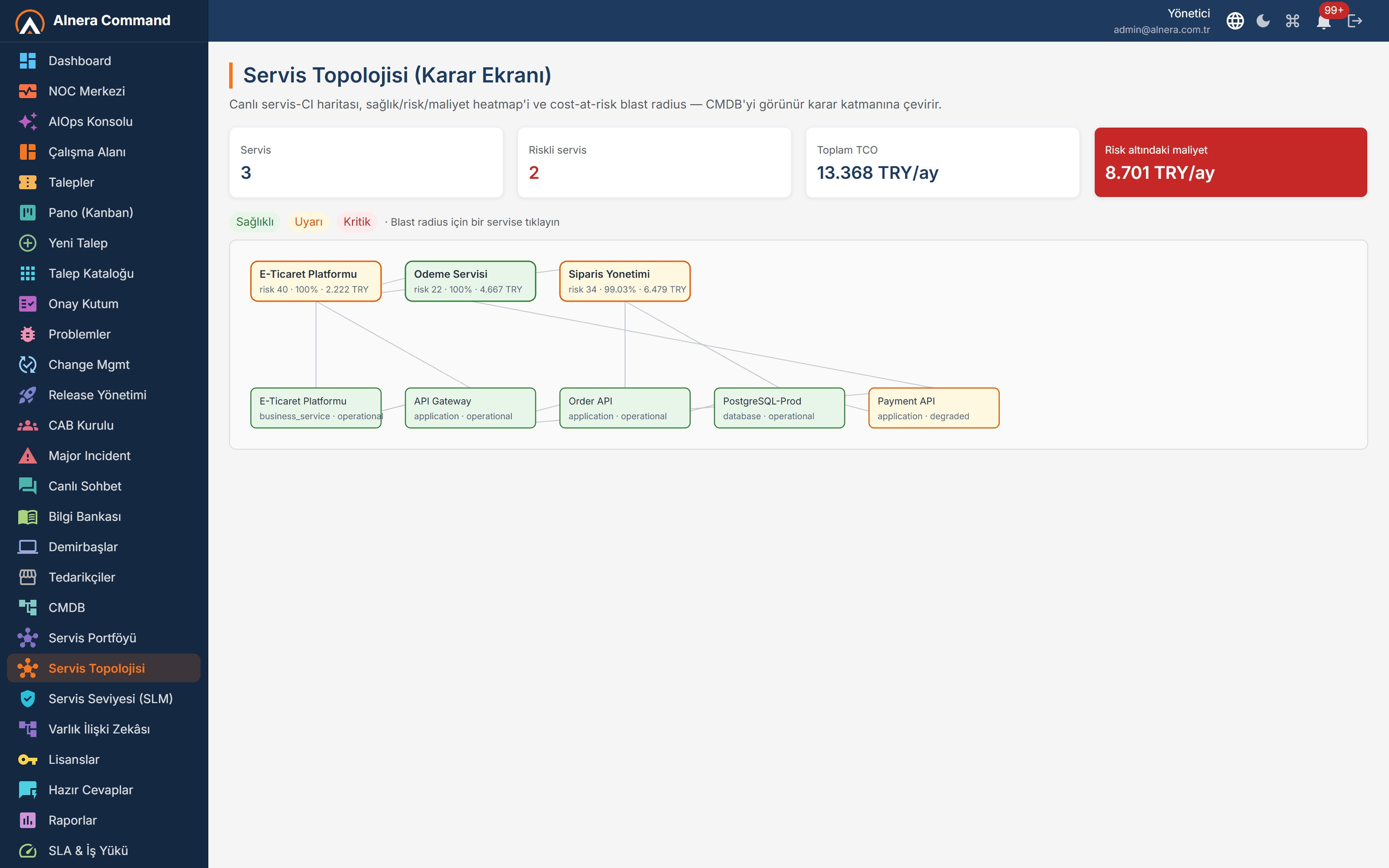Open language globe icon in header
Viewport: 1389px width, 868px height.
pos(1235,21)
